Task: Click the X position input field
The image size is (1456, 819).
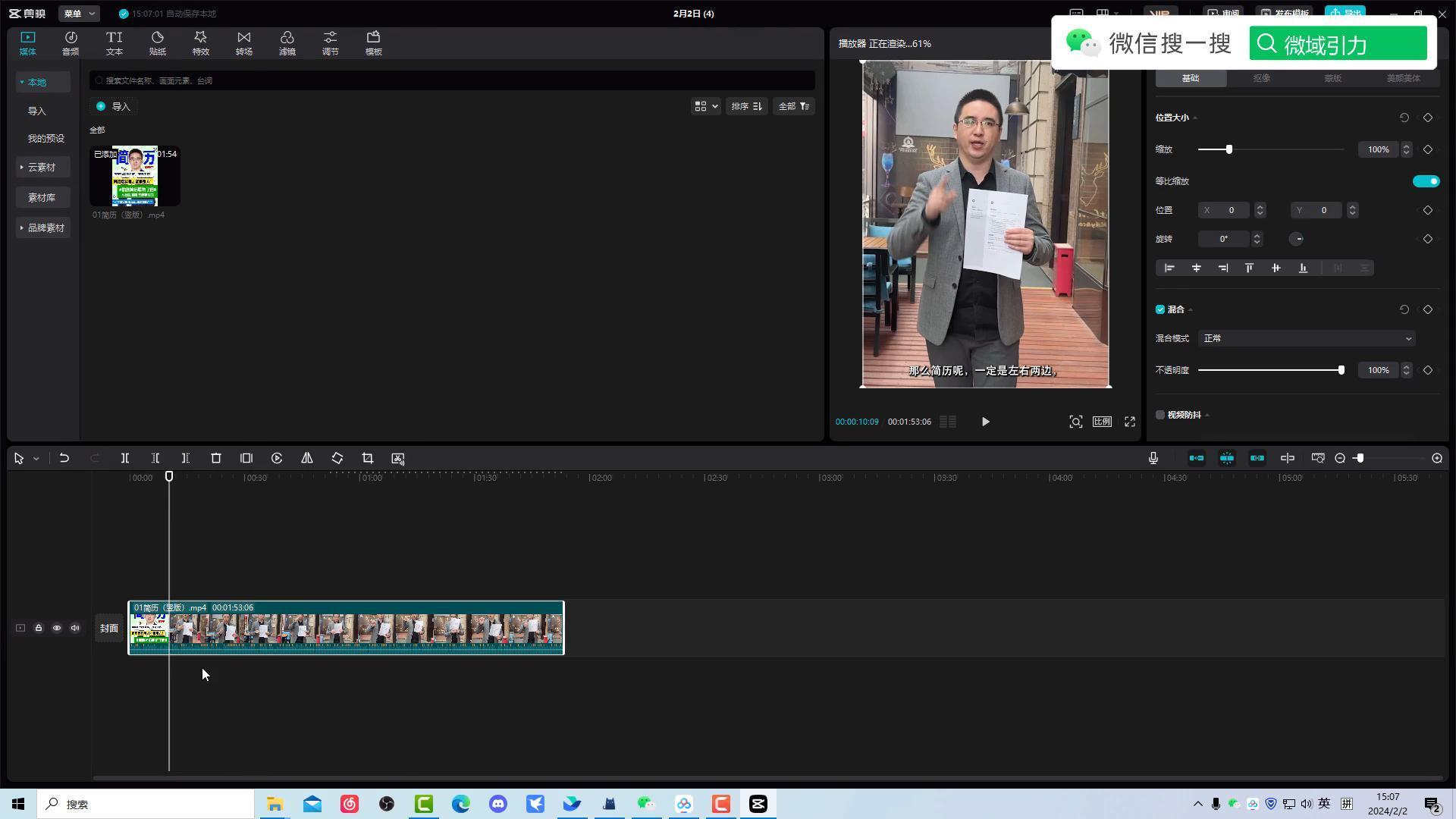Action: click(1225, 210)
